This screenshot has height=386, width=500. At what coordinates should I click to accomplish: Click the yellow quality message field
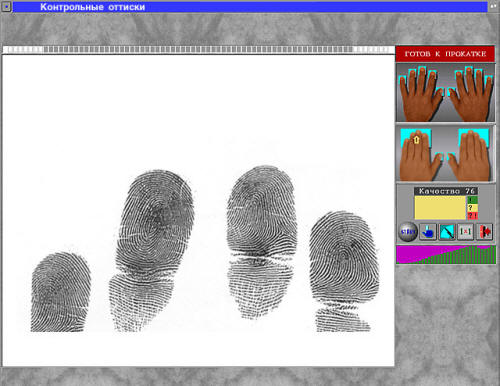click(x=440, y=208)
